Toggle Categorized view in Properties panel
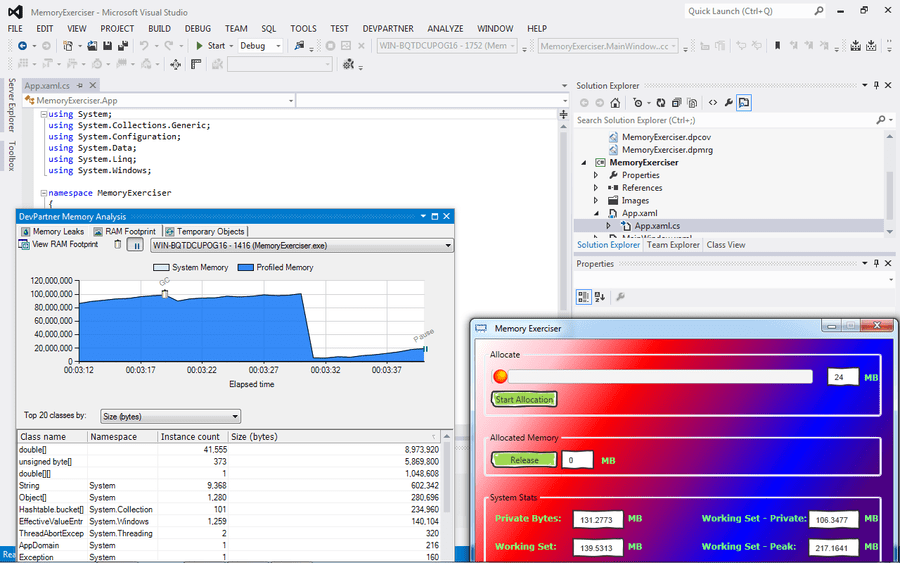 584,297
